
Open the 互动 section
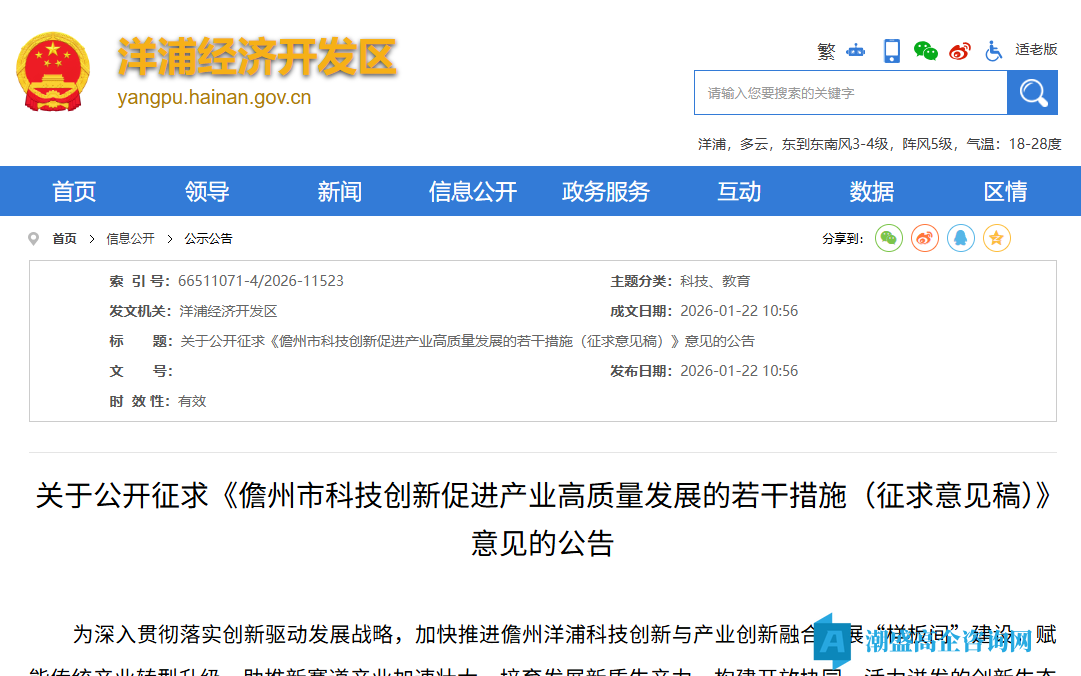click(739, 191)
